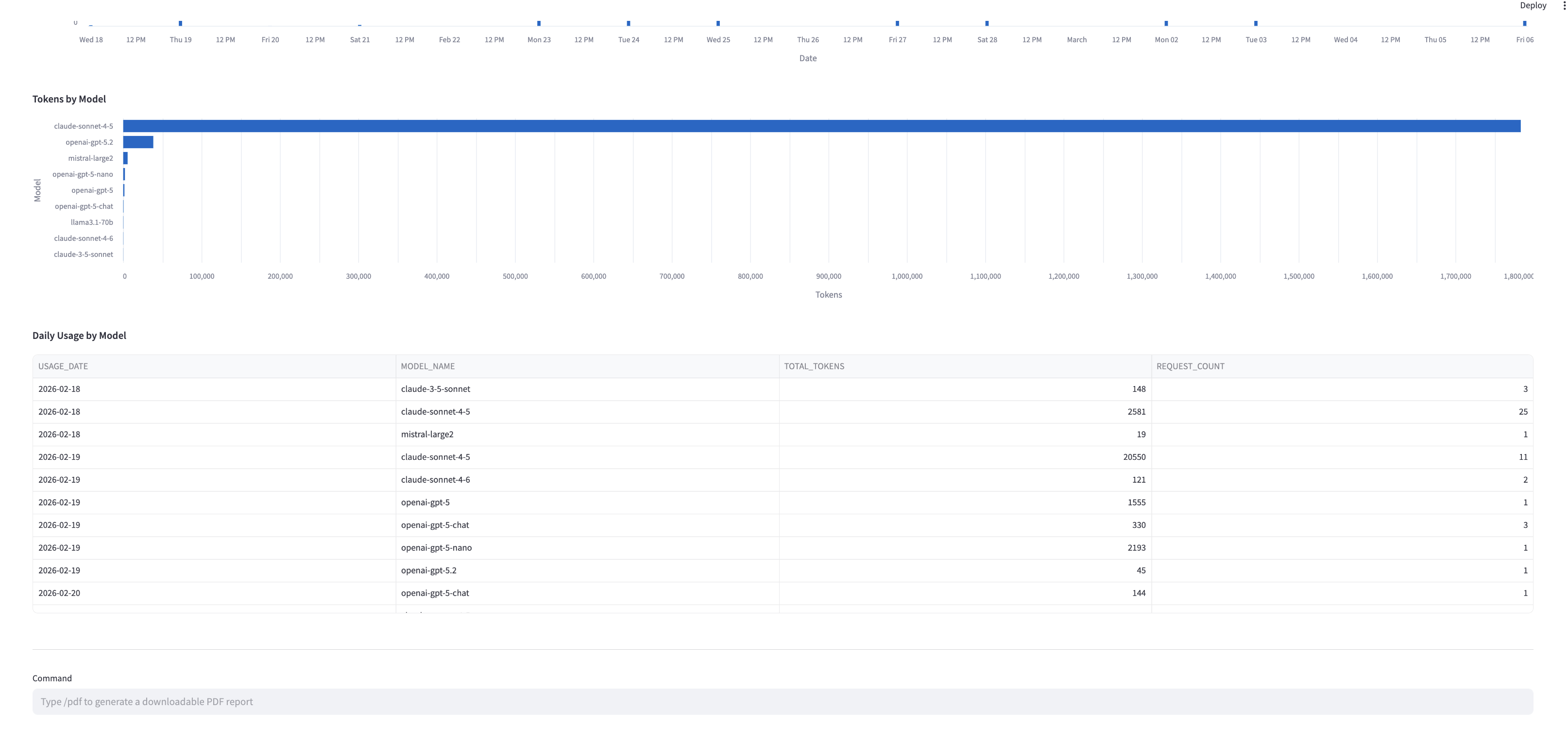Click the mistral-large2 bar in the Tokens chart
Screen dimensions: 1568x742
(x=125, y=158)
